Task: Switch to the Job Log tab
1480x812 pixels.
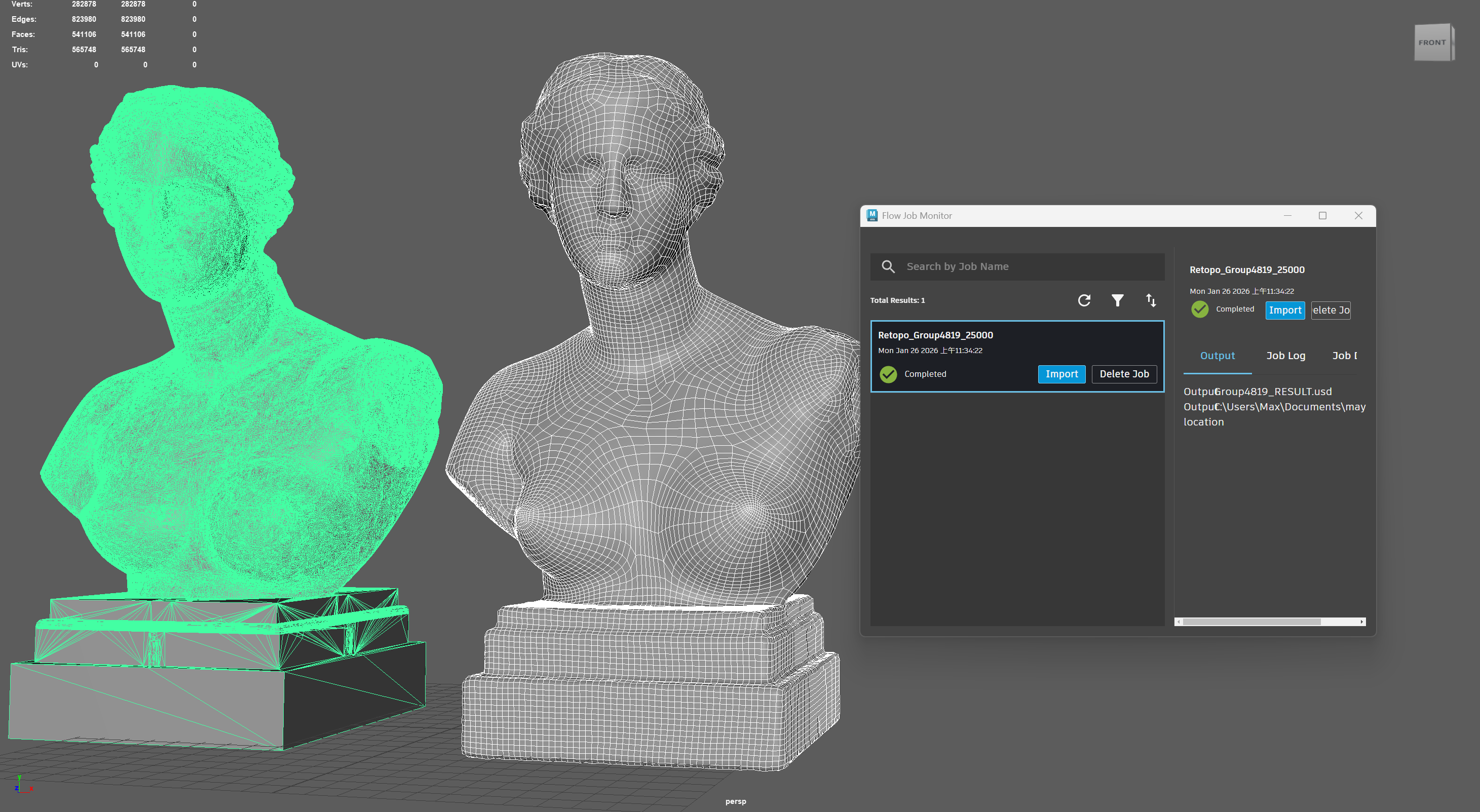Action: tap(1286, 356)
